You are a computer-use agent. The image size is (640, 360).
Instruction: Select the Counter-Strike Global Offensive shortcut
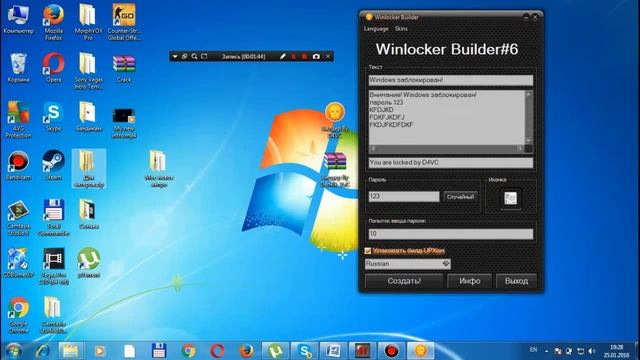point(124,22)
